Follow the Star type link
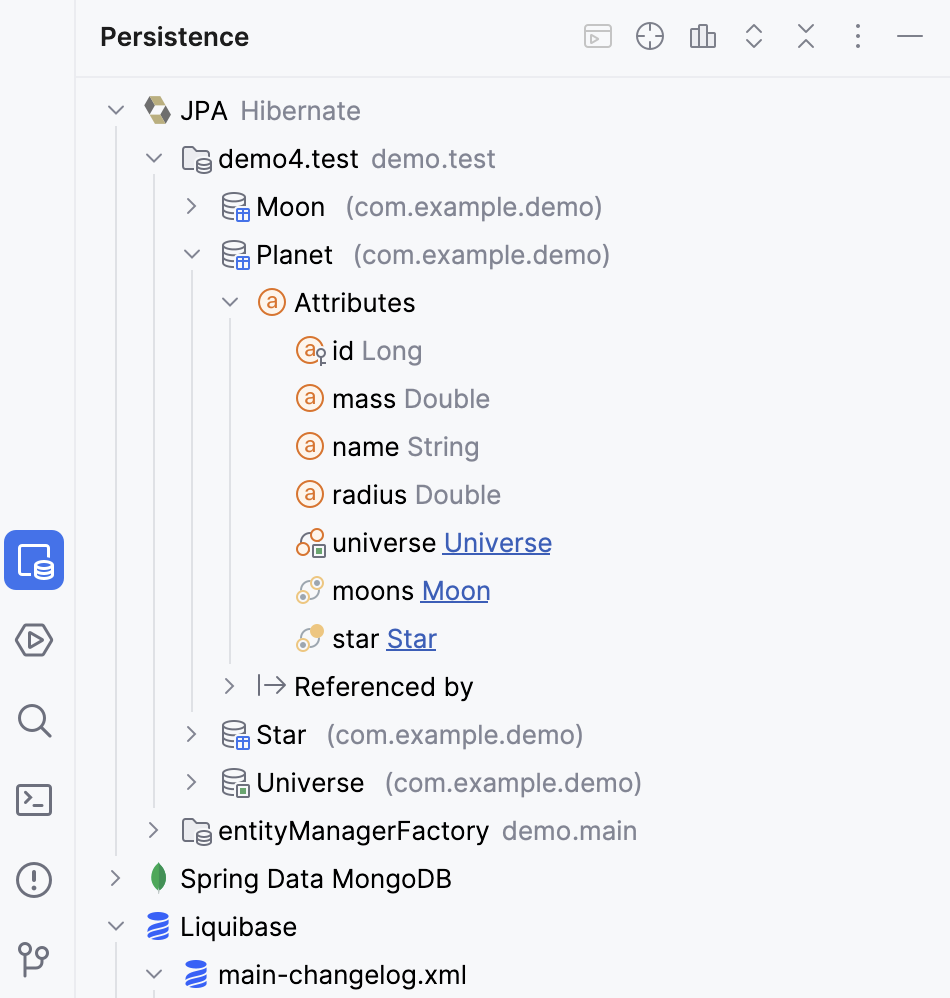 pos(412,638)
